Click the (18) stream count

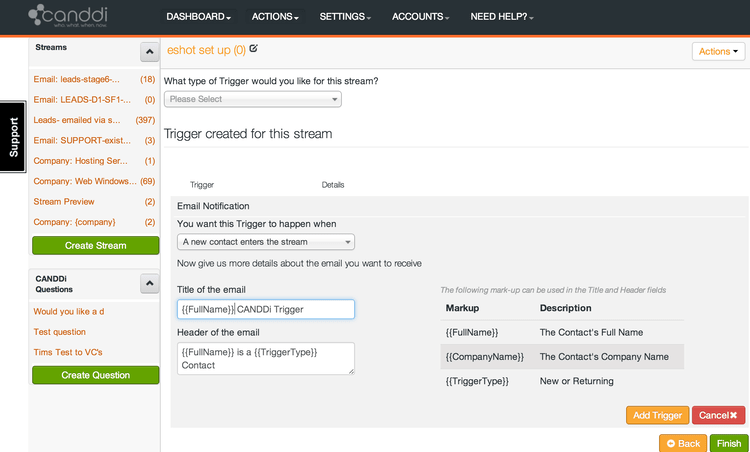(x=148, y=79)
